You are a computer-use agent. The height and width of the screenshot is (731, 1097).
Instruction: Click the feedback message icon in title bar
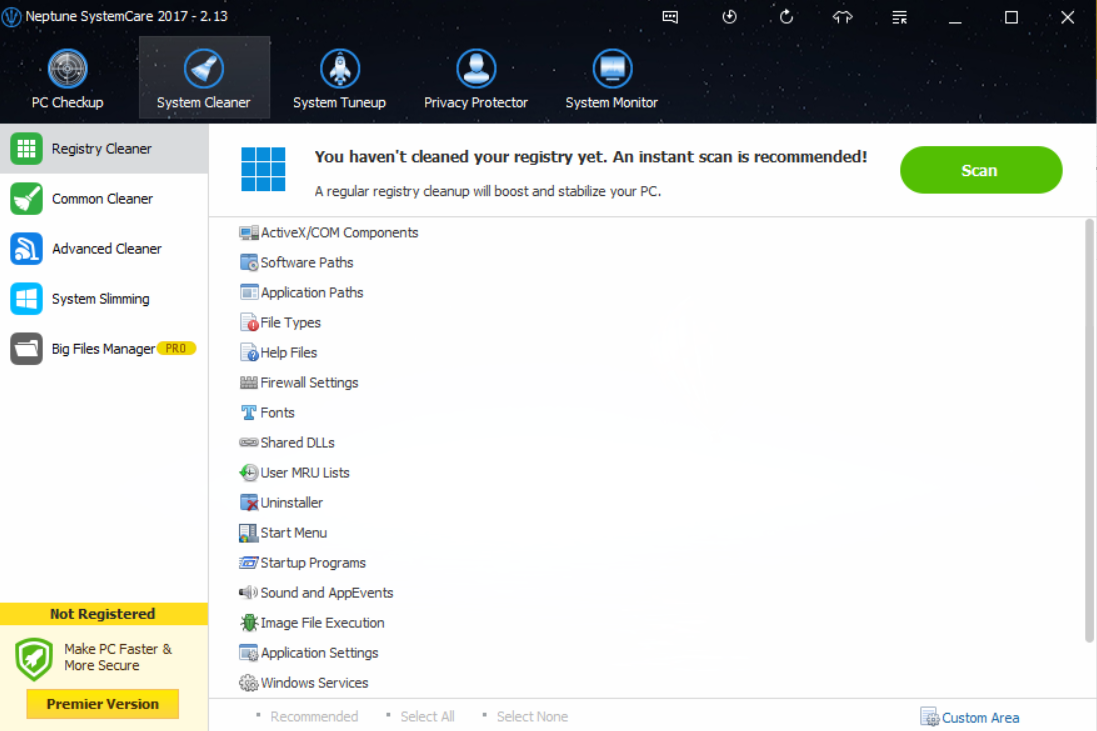point(670,17)
